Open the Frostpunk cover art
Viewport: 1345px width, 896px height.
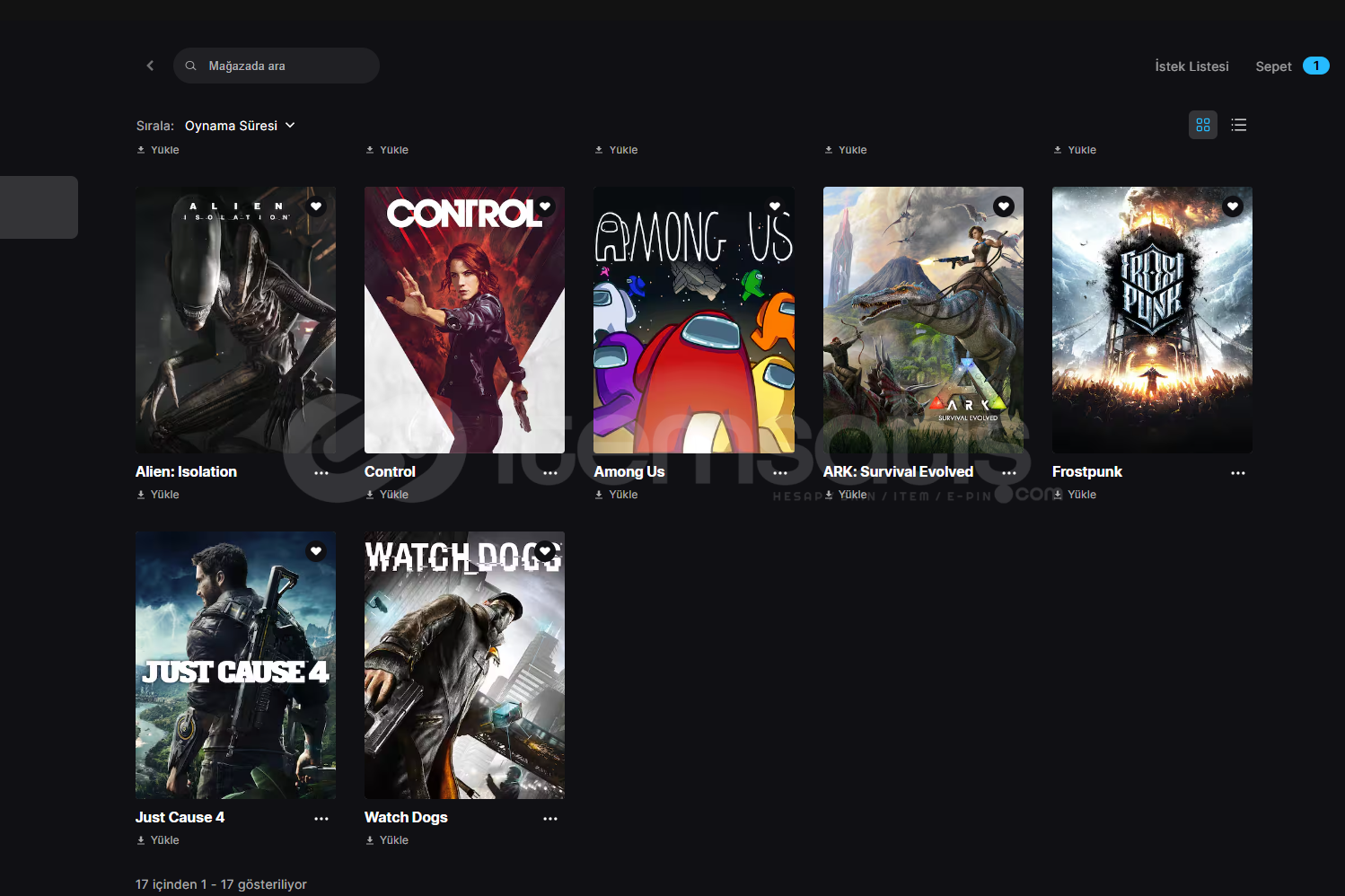1152,320
